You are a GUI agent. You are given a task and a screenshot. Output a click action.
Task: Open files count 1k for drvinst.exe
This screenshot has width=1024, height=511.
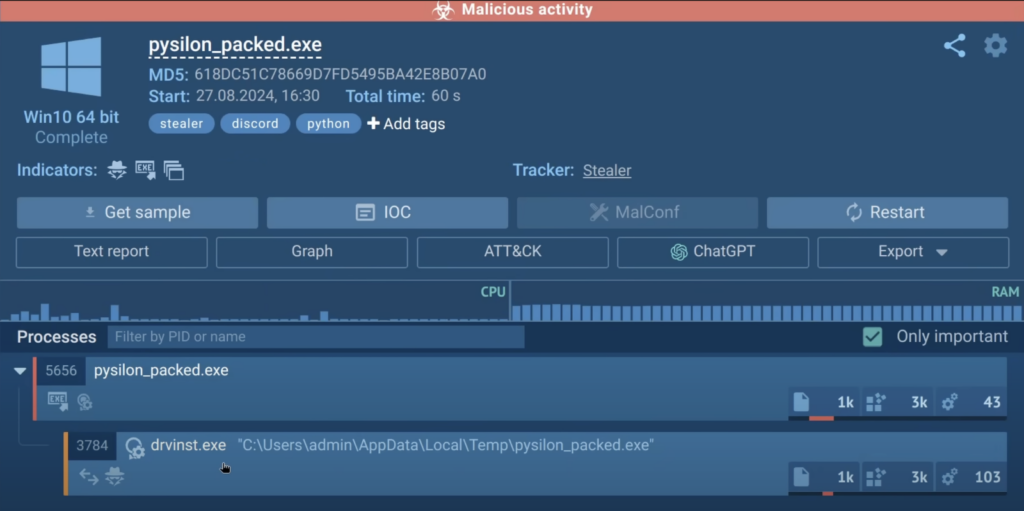824,478
